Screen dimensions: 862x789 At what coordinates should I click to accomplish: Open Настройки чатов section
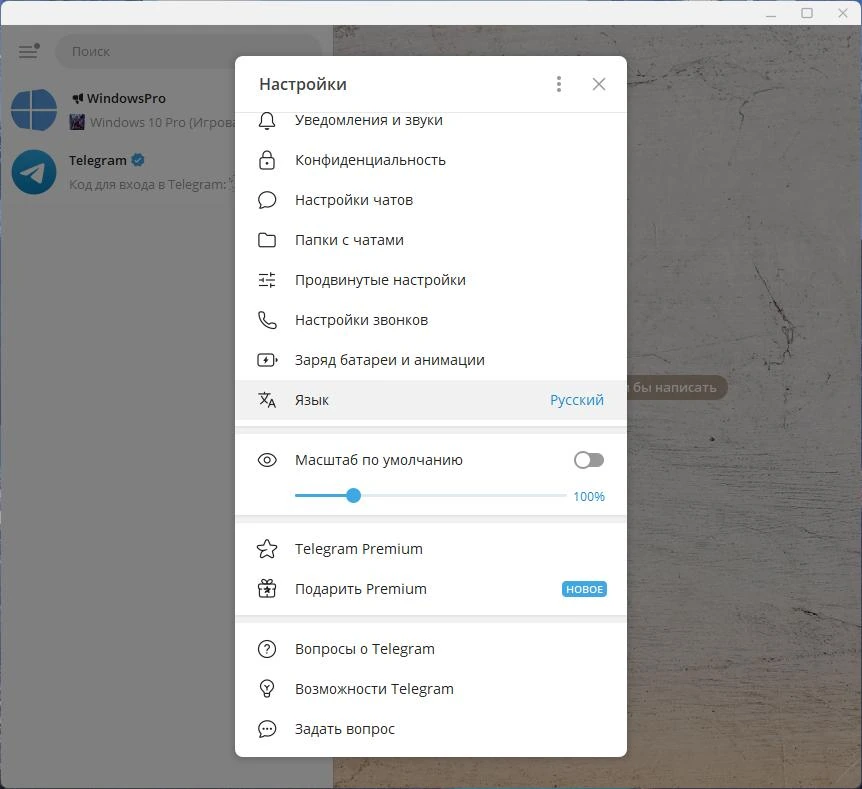pyautogui.click(x=431, y=200)
